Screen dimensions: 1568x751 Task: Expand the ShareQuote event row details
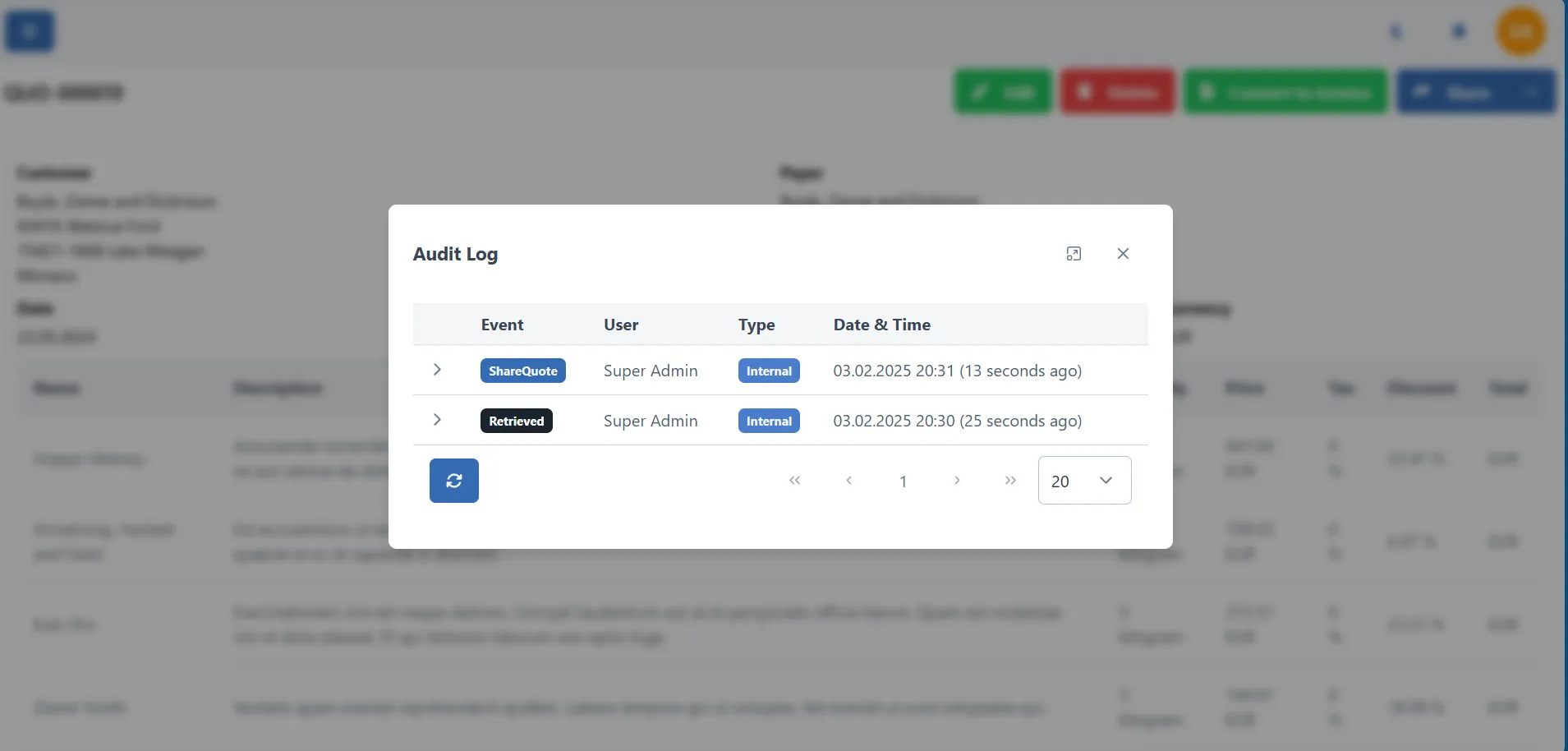tap(436, 370)
